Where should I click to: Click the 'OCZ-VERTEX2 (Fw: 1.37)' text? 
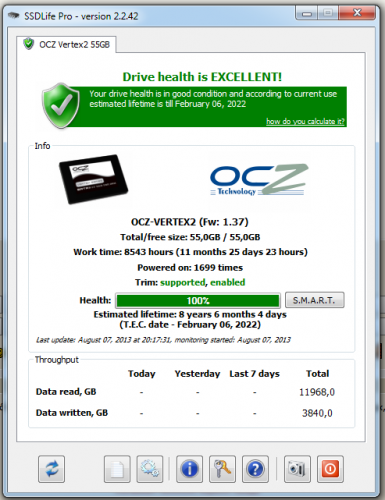coord(190,222)
